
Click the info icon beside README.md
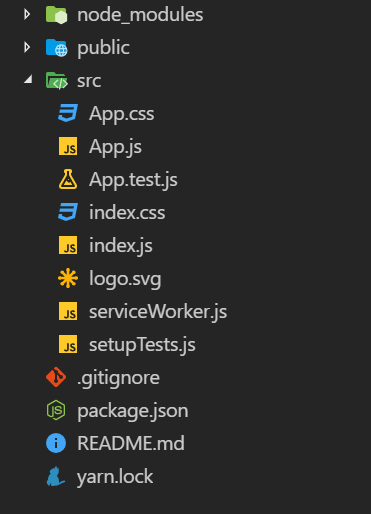point(56,443)
